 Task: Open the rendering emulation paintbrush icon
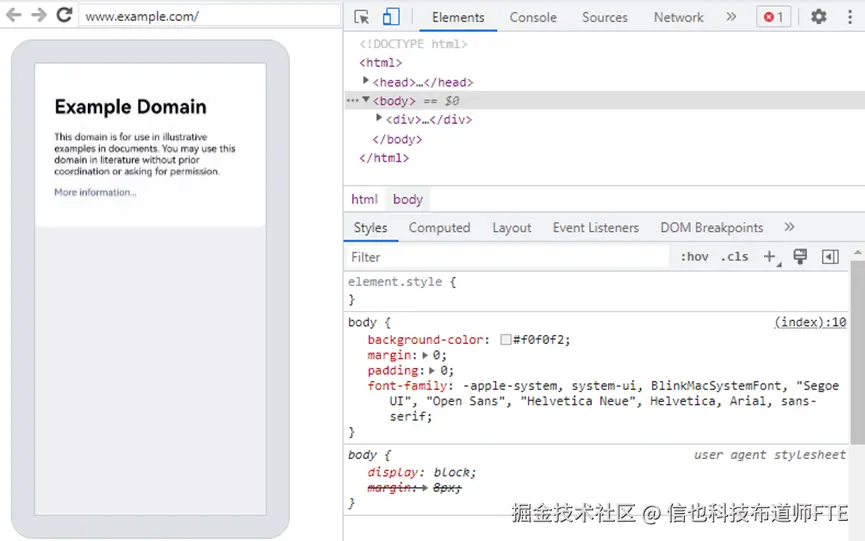point(800,256)
